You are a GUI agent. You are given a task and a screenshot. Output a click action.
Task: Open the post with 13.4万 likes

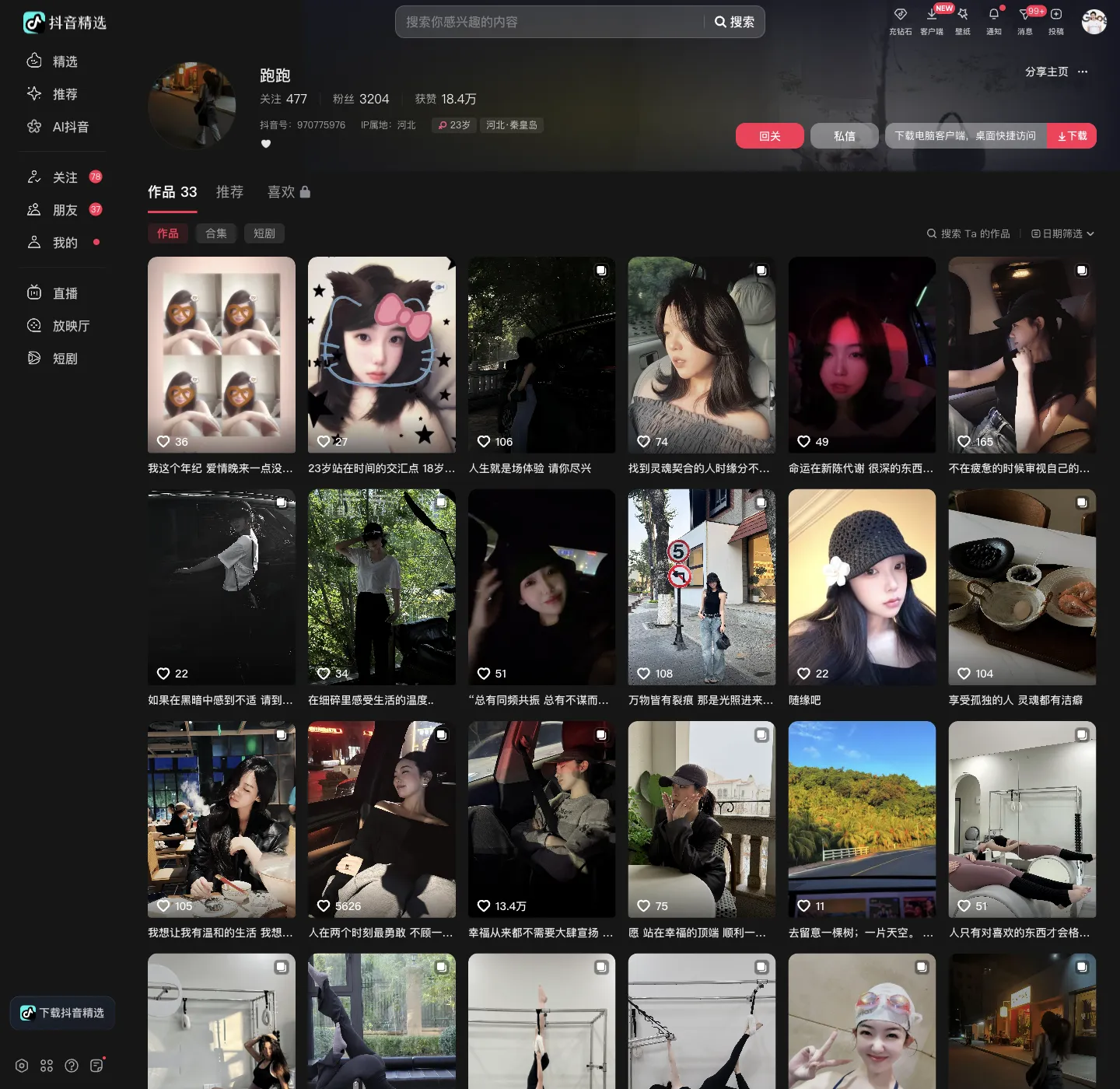pos(542,820)
